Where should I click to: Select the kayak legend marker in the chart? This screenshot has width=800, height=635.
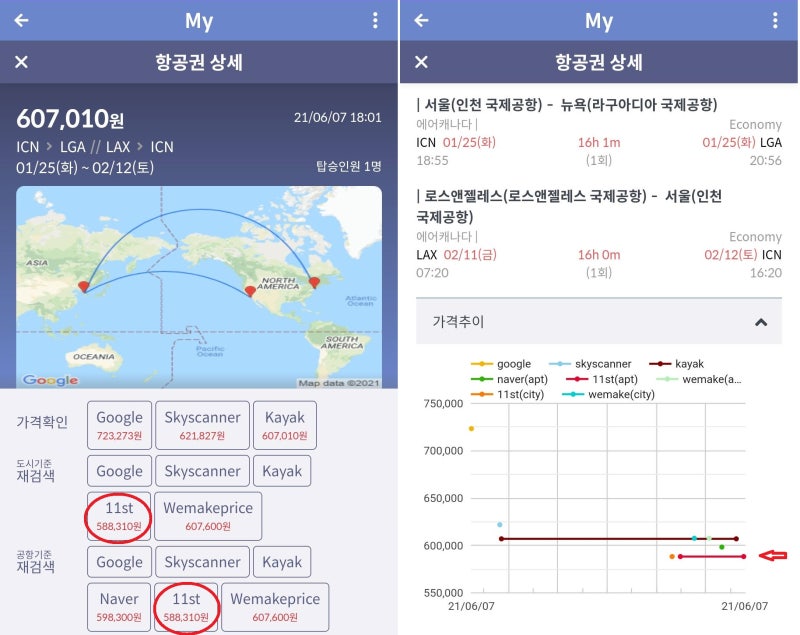click(660, 363)
